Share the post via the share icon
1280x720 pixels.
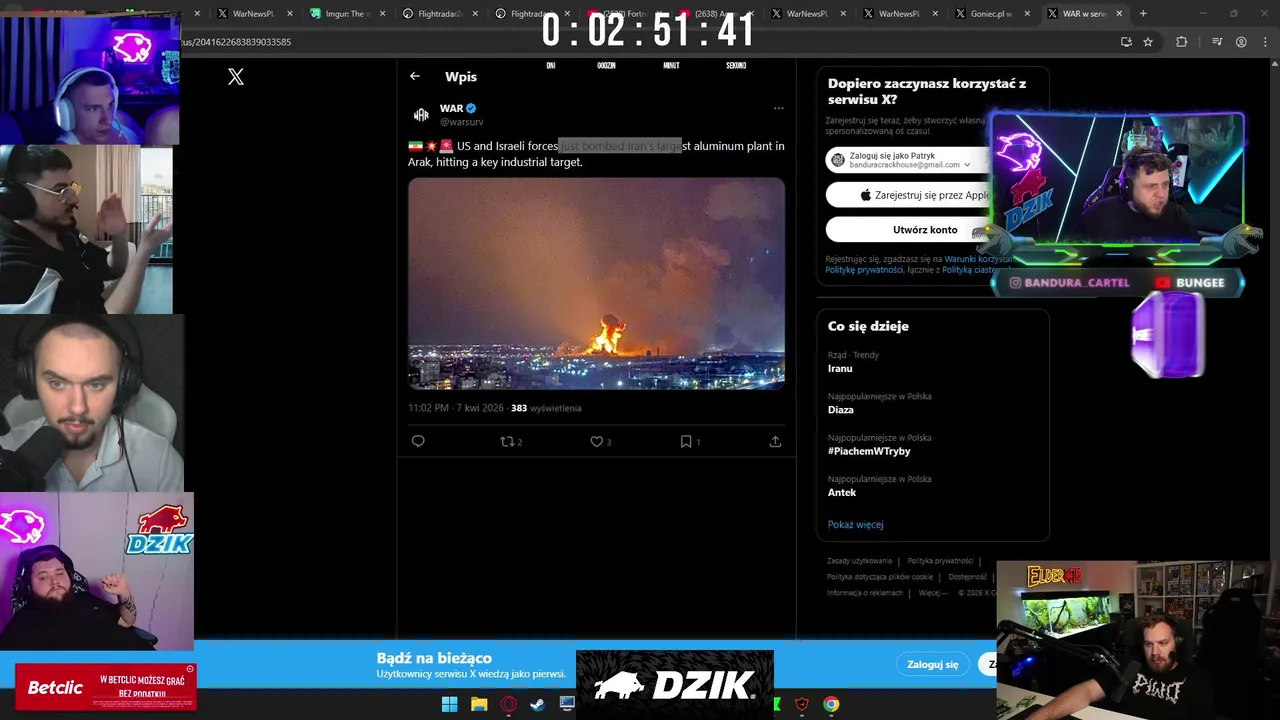[775, 441]
